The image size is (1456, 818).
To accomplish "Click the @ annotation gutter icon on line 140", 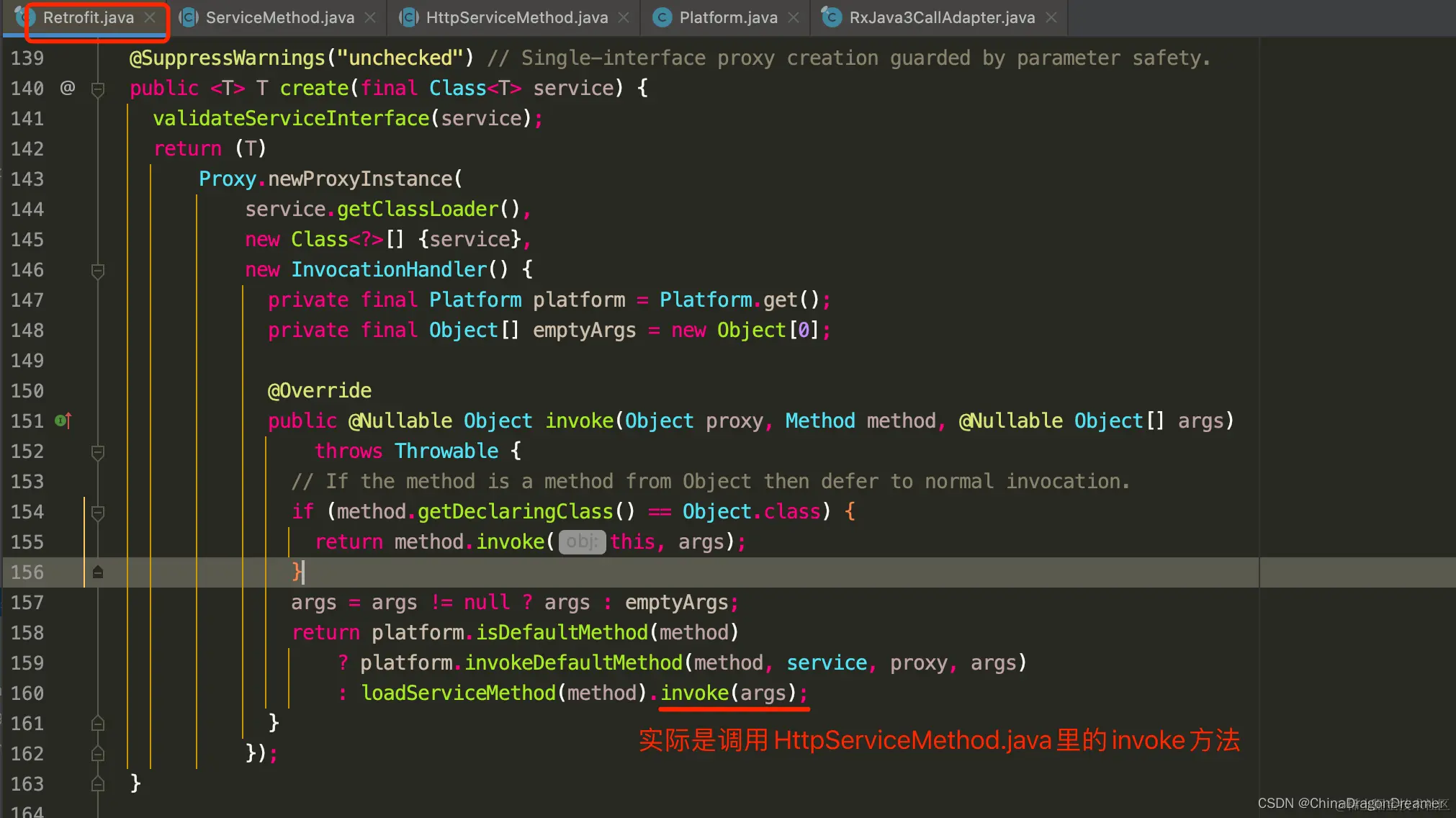I will pos(67,88).
